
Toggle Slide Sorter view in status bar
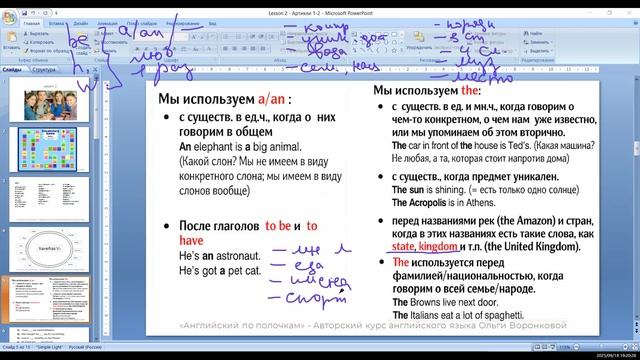click(x=545, y=347)
